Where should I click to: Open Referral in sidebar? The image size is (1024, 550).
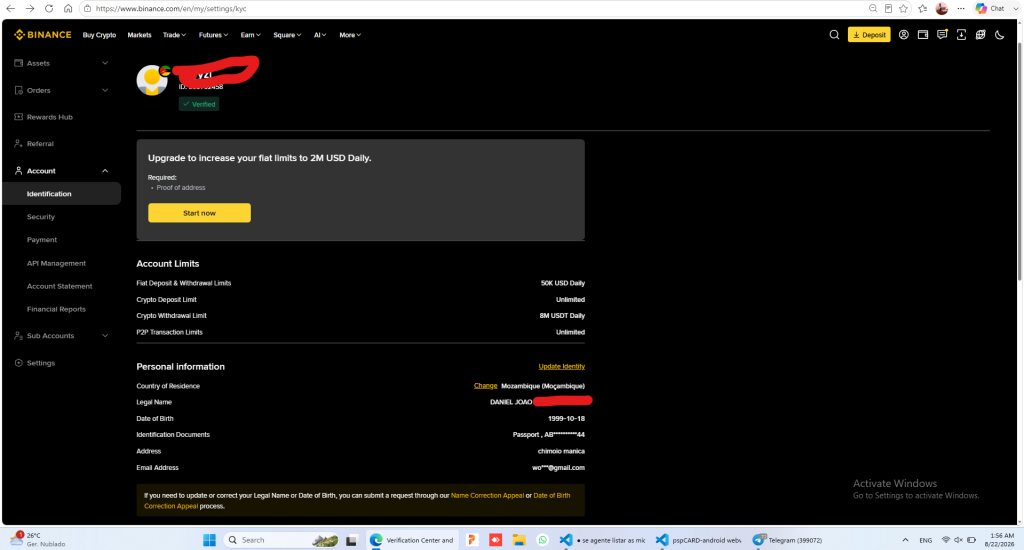(x=40, y=144)
